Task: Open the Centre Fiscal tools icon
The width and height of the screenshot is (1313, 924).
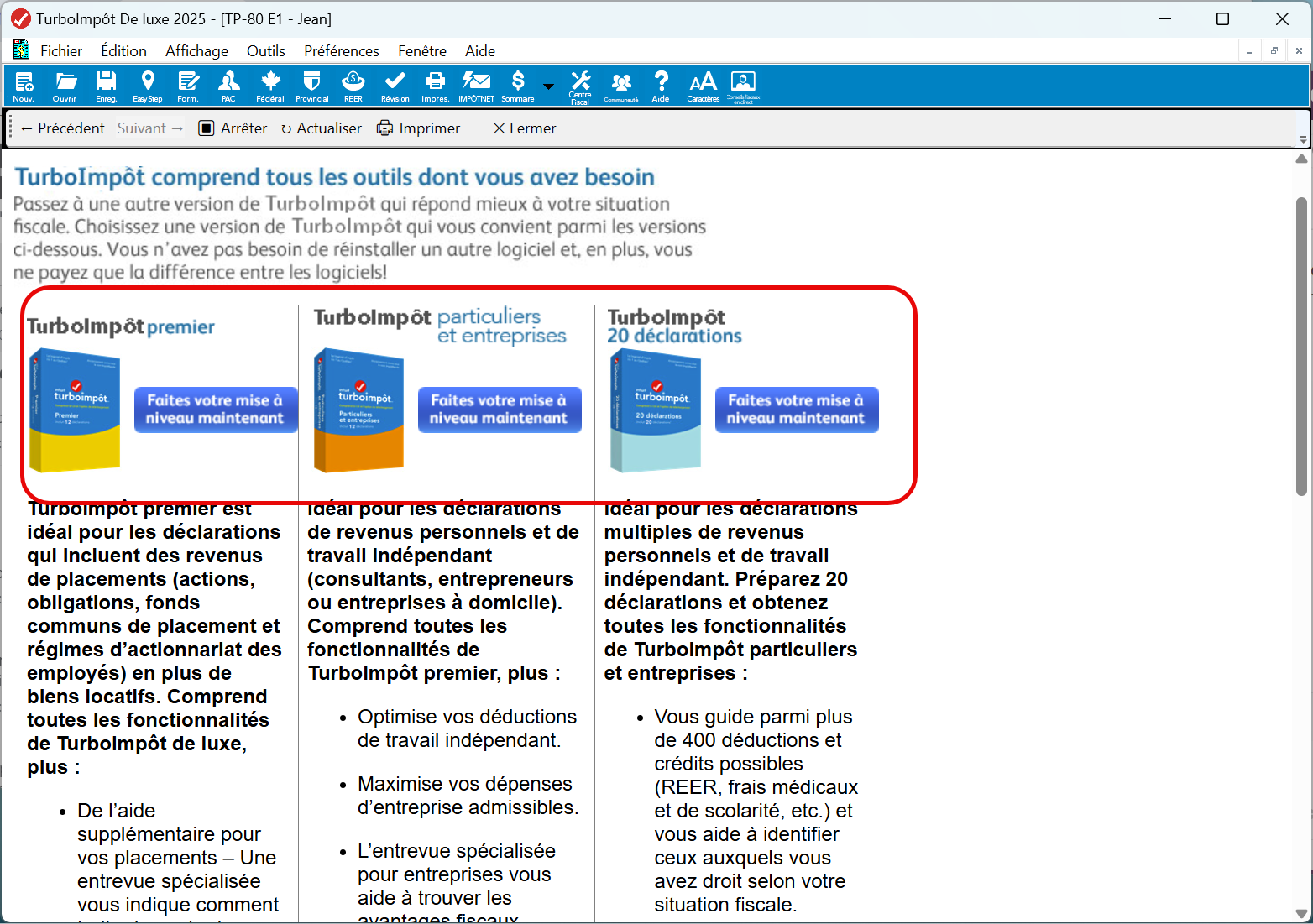Action: click(x=580, y=87)
